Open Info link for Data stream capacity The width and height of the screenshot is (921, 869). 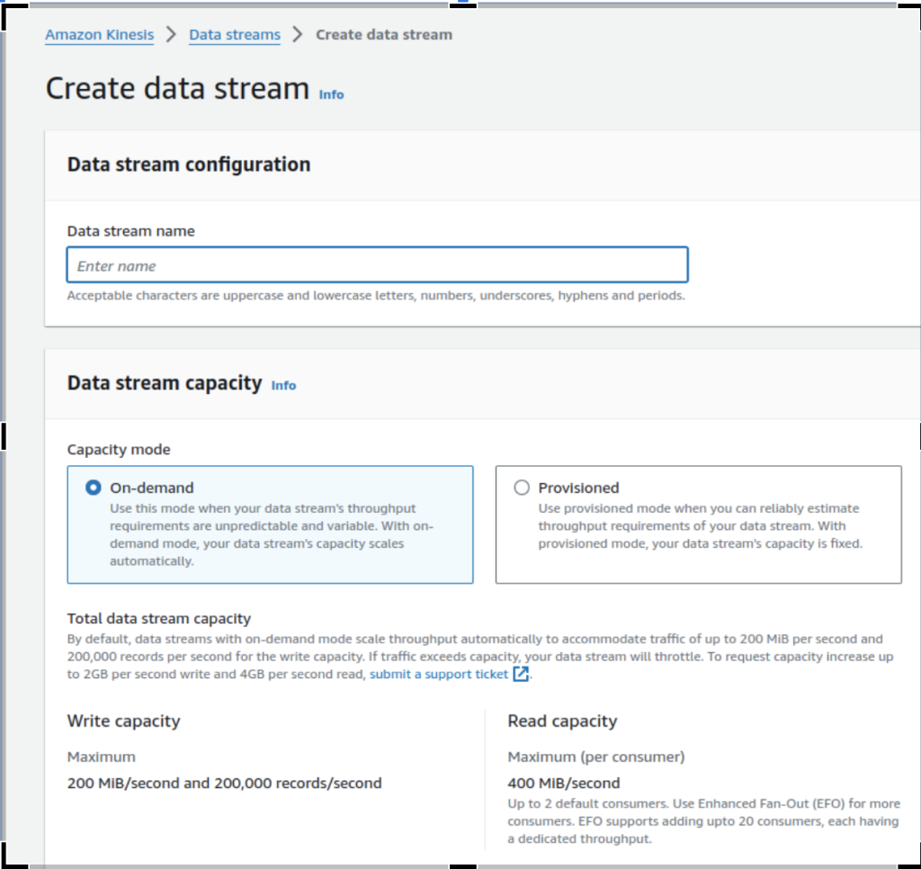coord(284,385)
